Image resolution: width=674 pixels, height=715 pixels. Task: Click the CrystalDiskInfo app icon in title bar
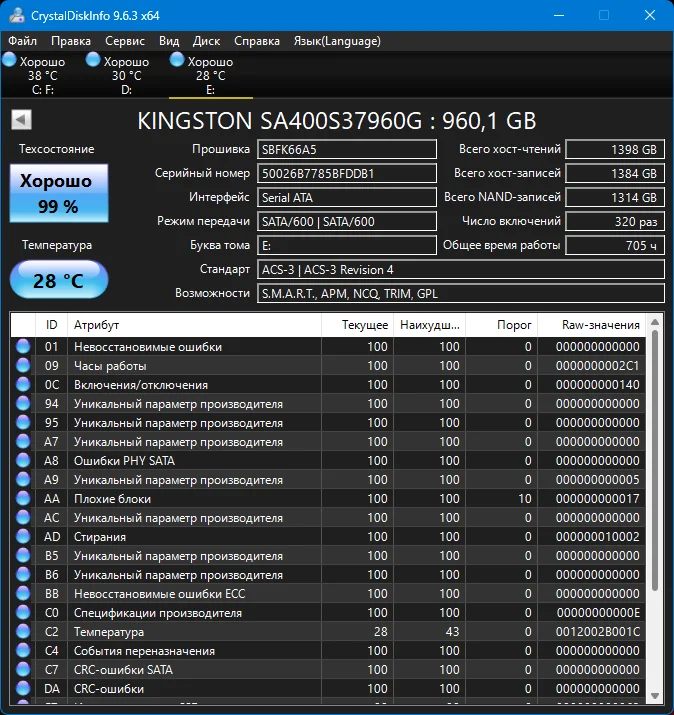coord(17,16)
